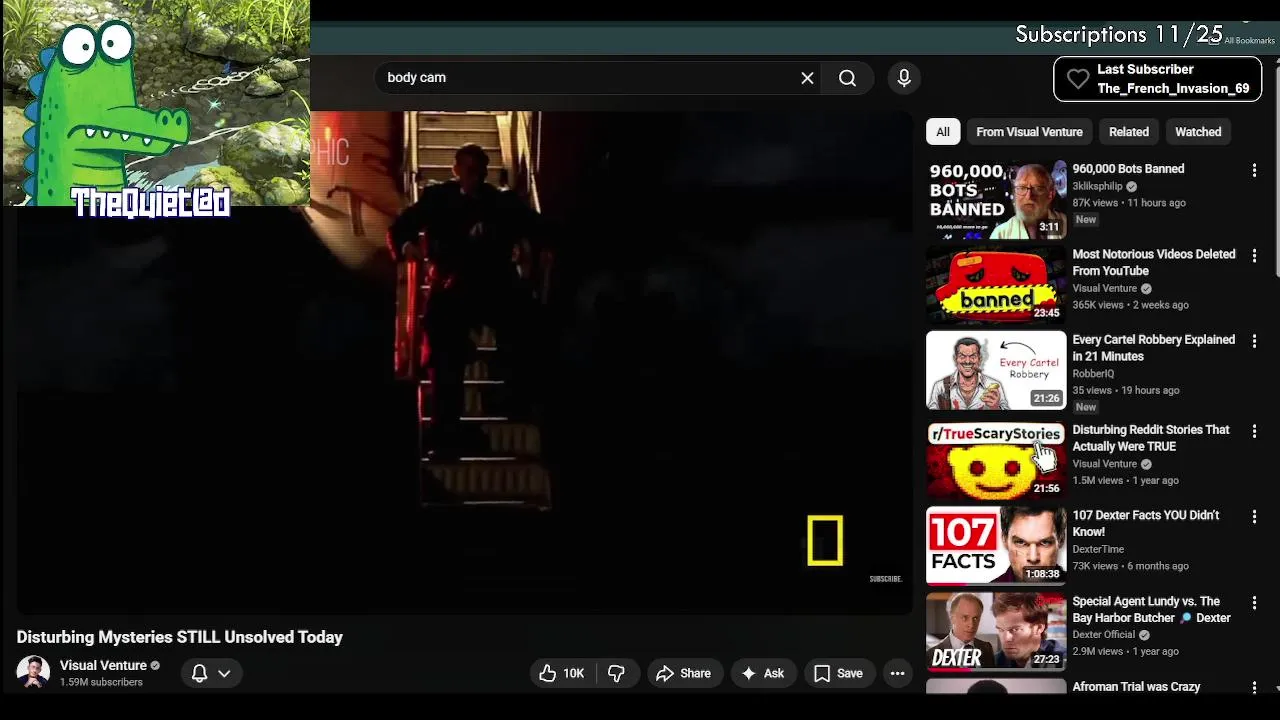Screen dimensions: 1280x720
Task: Open menu for Disturbing Reddit Stories video
Action: tap(1254, 431)
